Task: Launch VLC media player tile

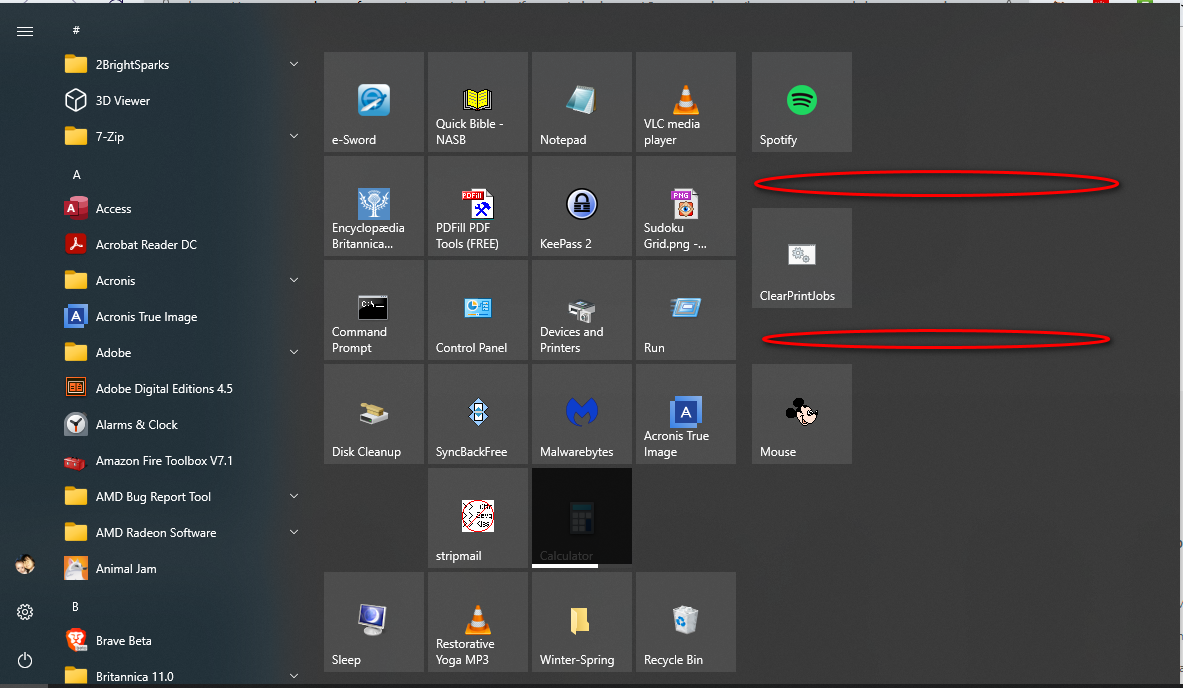Action: [686, 102]
